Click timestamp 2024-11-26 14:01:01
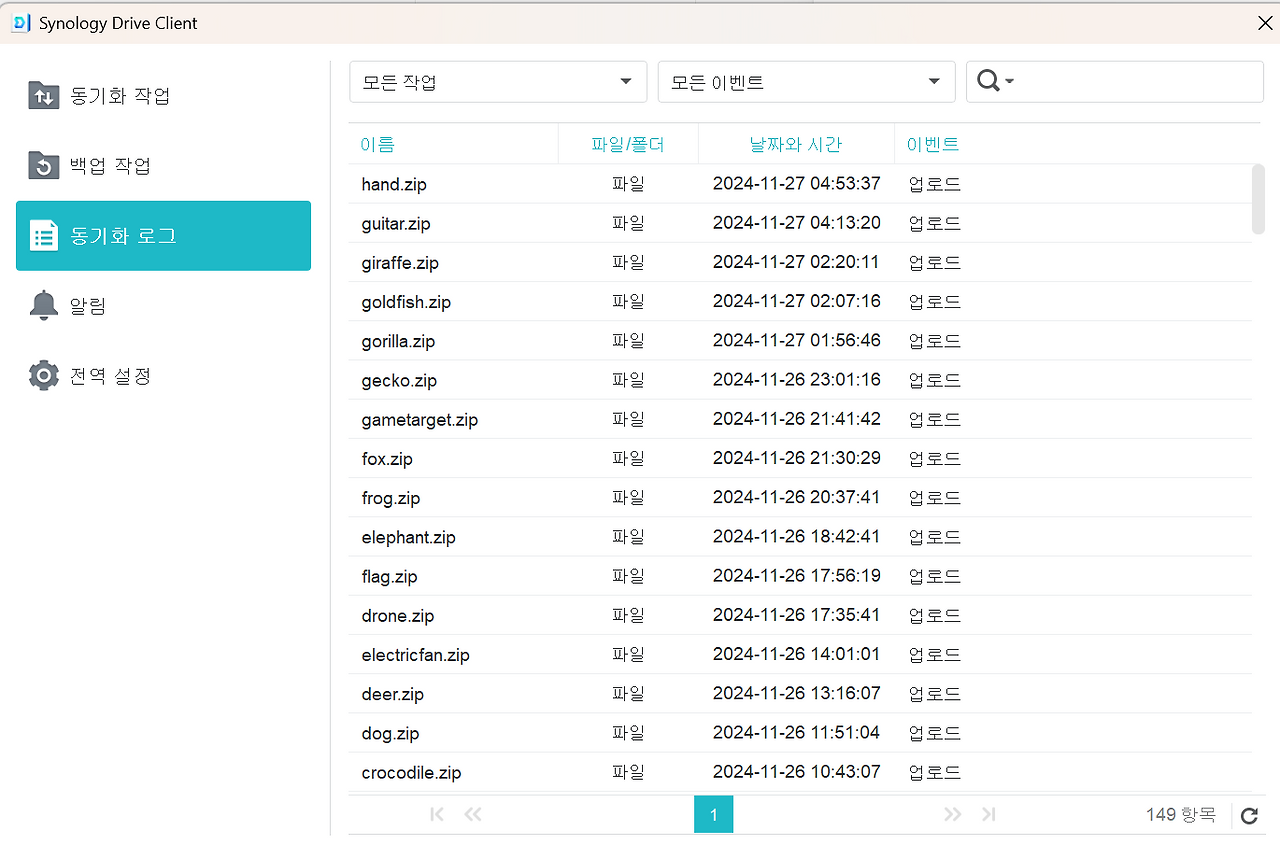Viewport: 1280px width, 845px height. point(797,654)
